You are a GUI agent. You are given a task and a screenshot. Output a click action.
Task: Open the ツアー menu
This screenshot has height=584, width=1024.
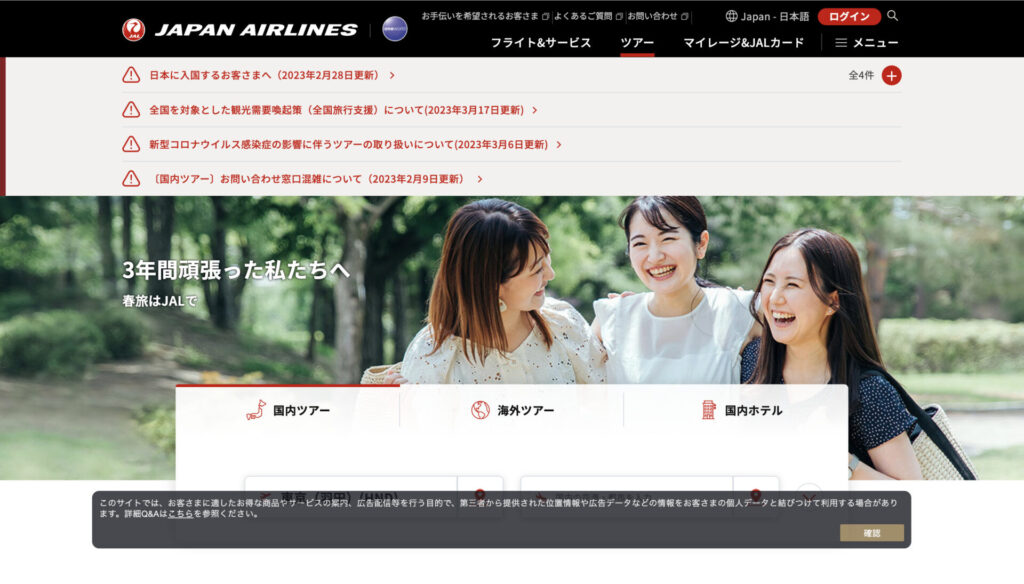[637, 42]
